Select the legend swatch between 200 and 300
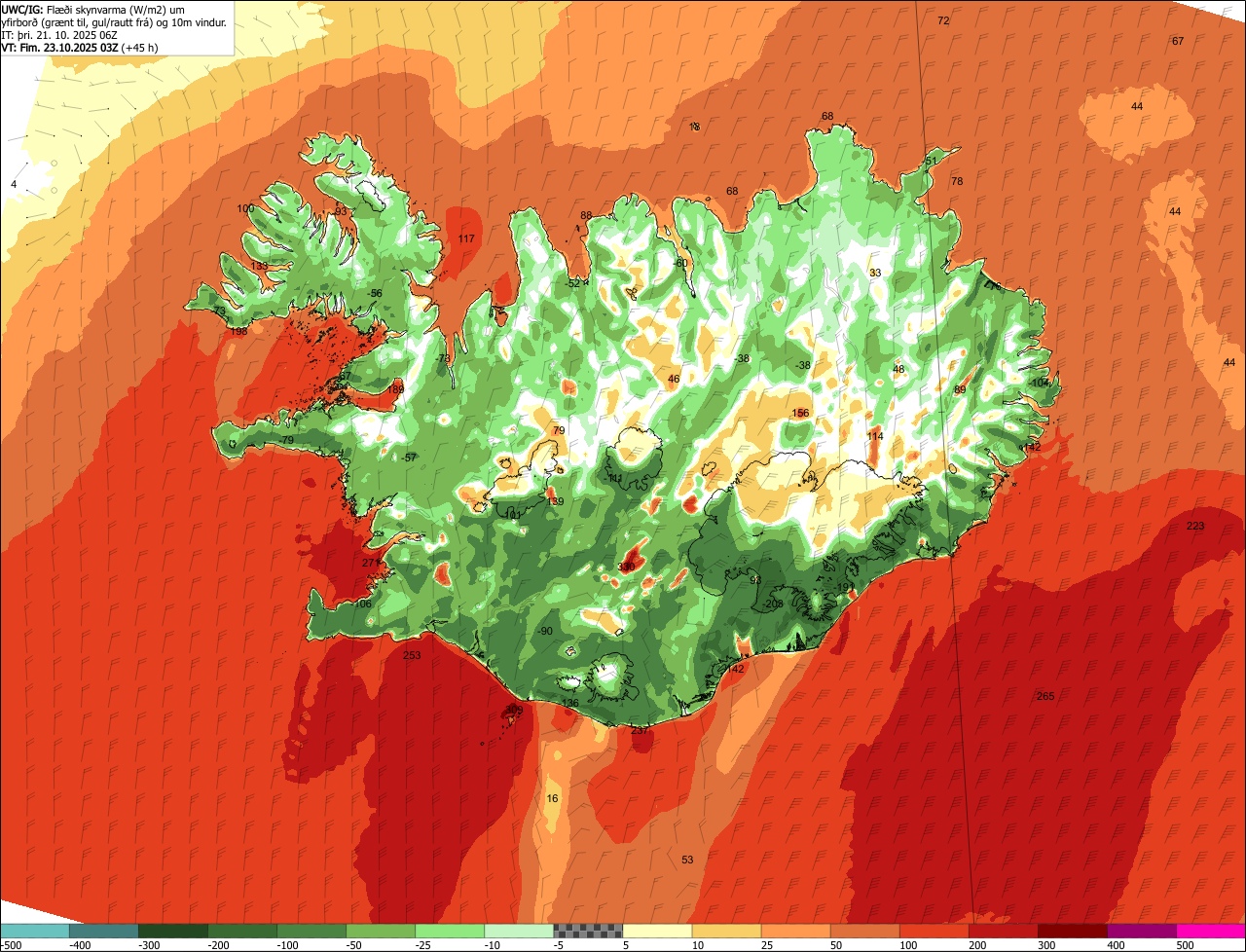The image size is (1246, 952). pos(1003,931)
